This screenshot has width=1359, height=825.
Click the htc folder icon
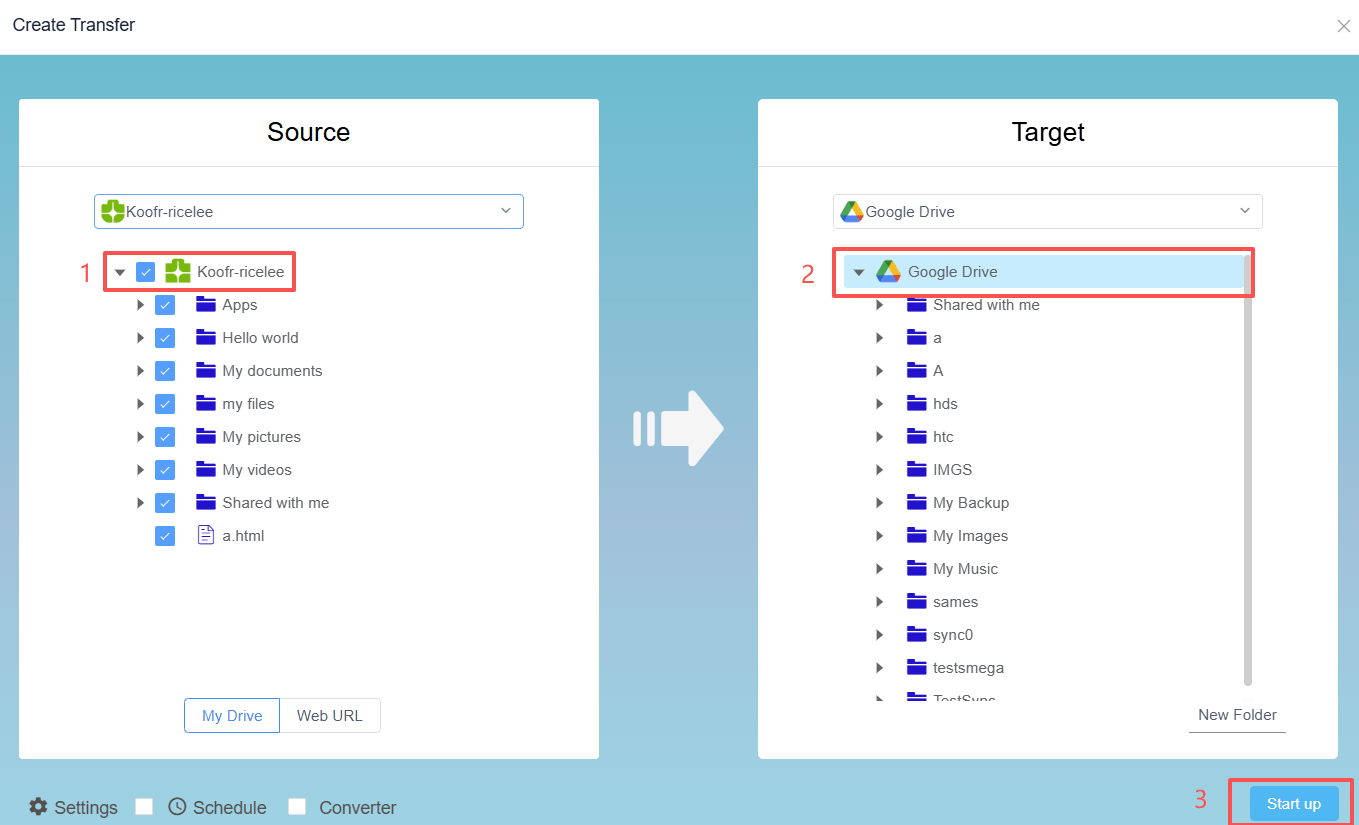click(917, 436)
